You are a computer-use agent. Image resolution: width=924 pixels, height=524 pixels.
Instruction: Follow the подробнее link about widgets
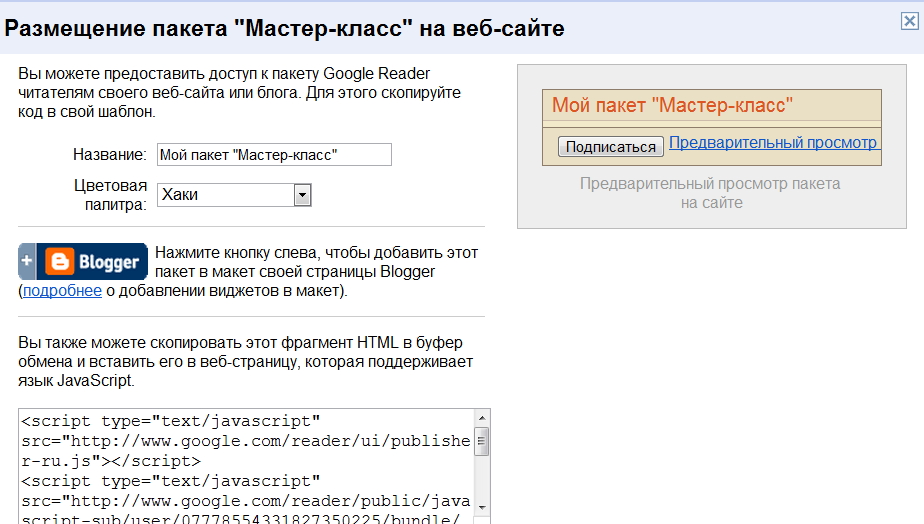tap(62, 291)
